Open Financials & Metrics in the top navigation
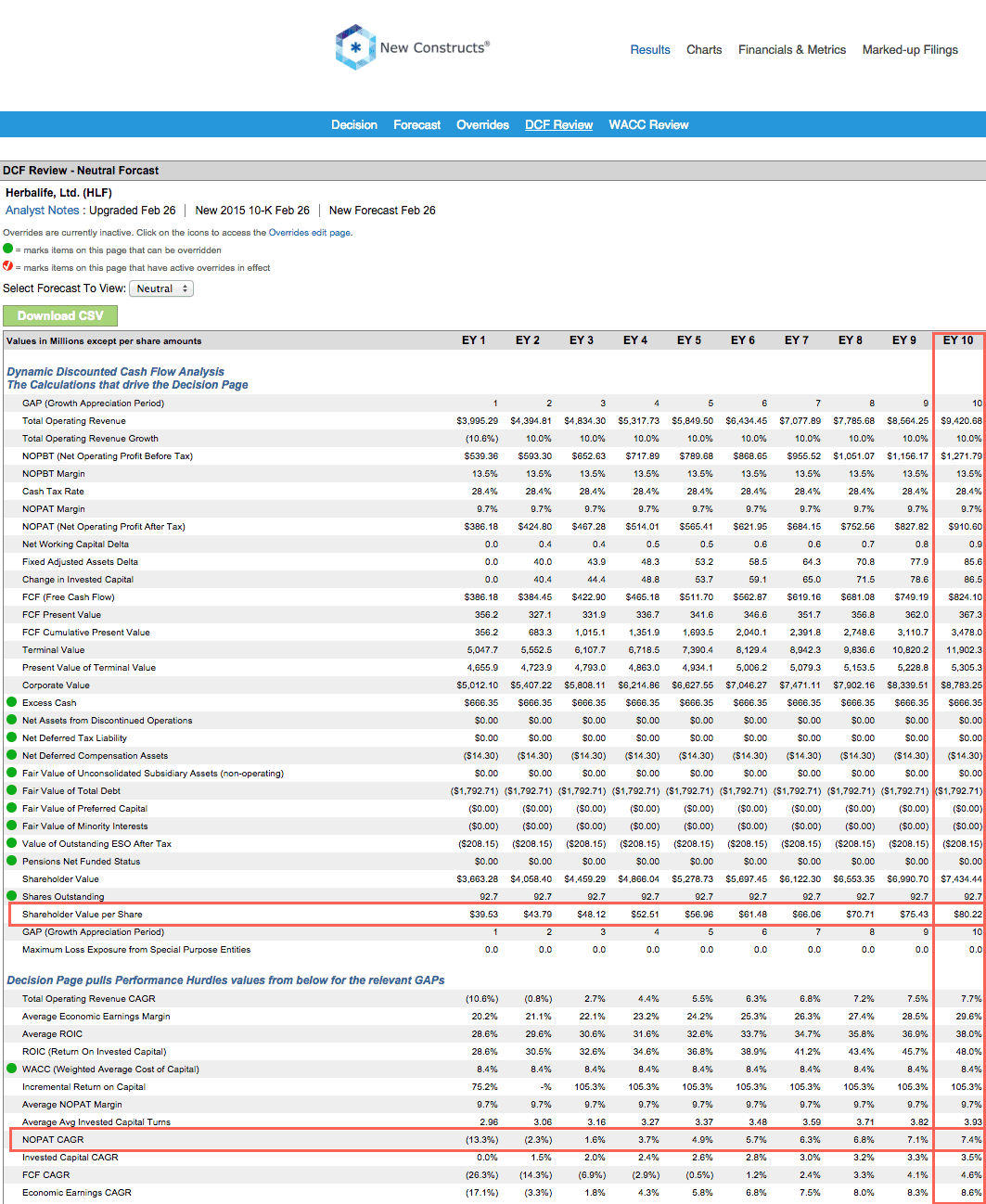Screen dimensions: 986x1204 point(792,50)
